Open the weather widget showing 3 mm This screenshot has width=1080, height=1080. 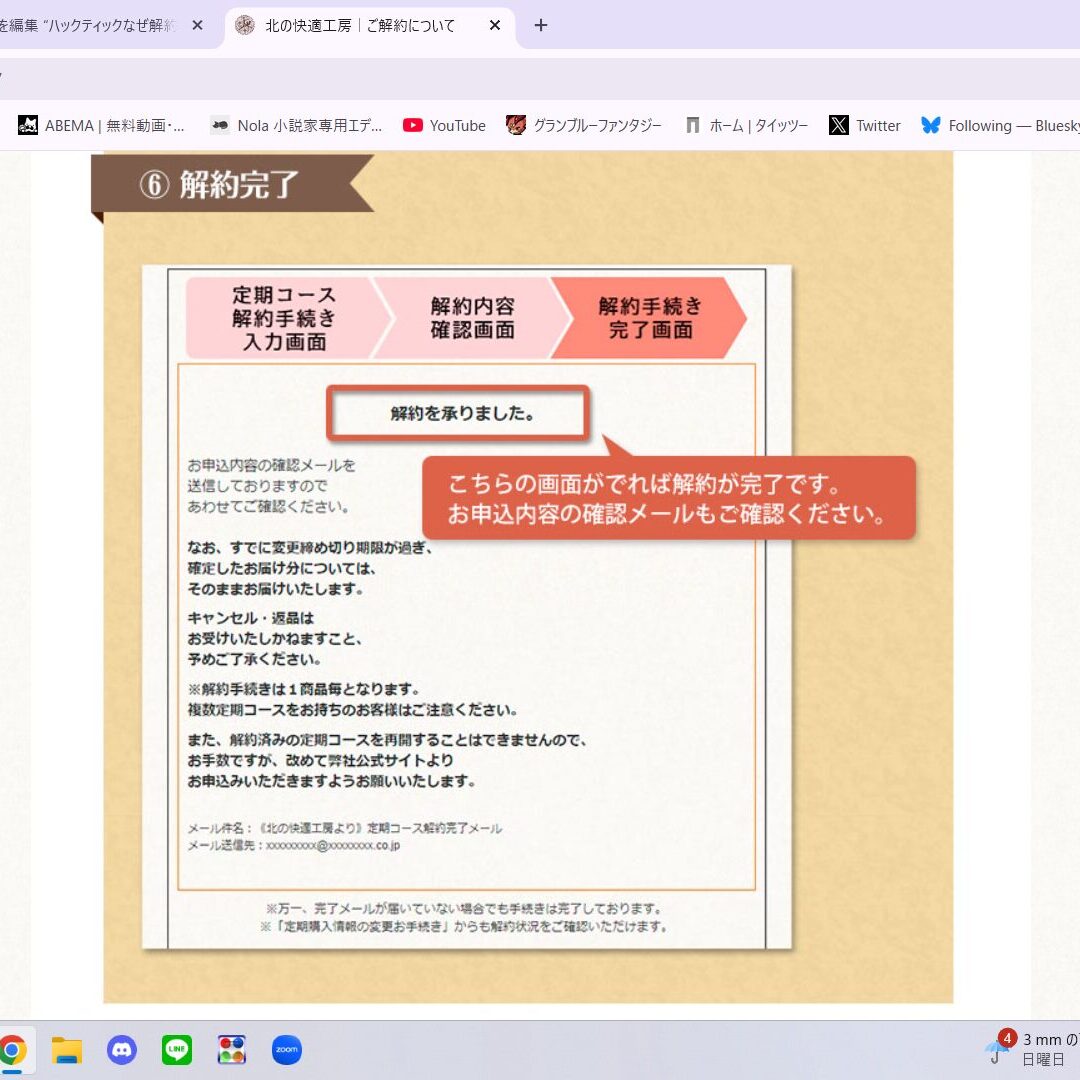point(1032,1049)
